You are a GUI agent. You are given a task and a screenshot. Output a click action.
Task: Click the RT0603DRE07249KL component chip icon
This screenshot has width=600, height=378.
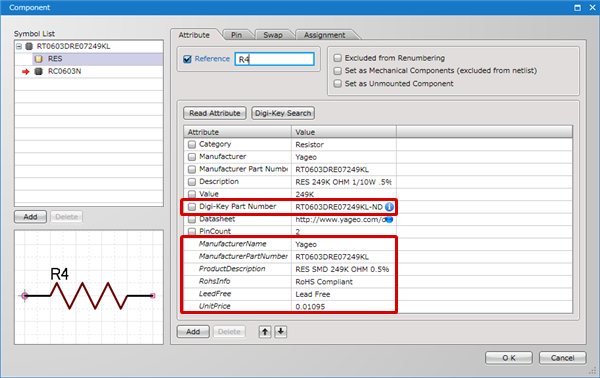(29, 46)
